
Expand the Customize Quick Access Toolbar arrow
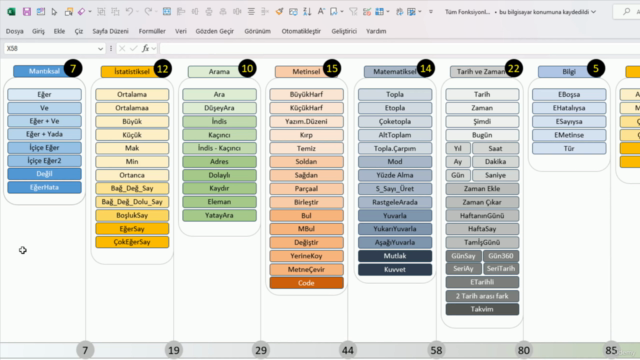coord(431,12)
